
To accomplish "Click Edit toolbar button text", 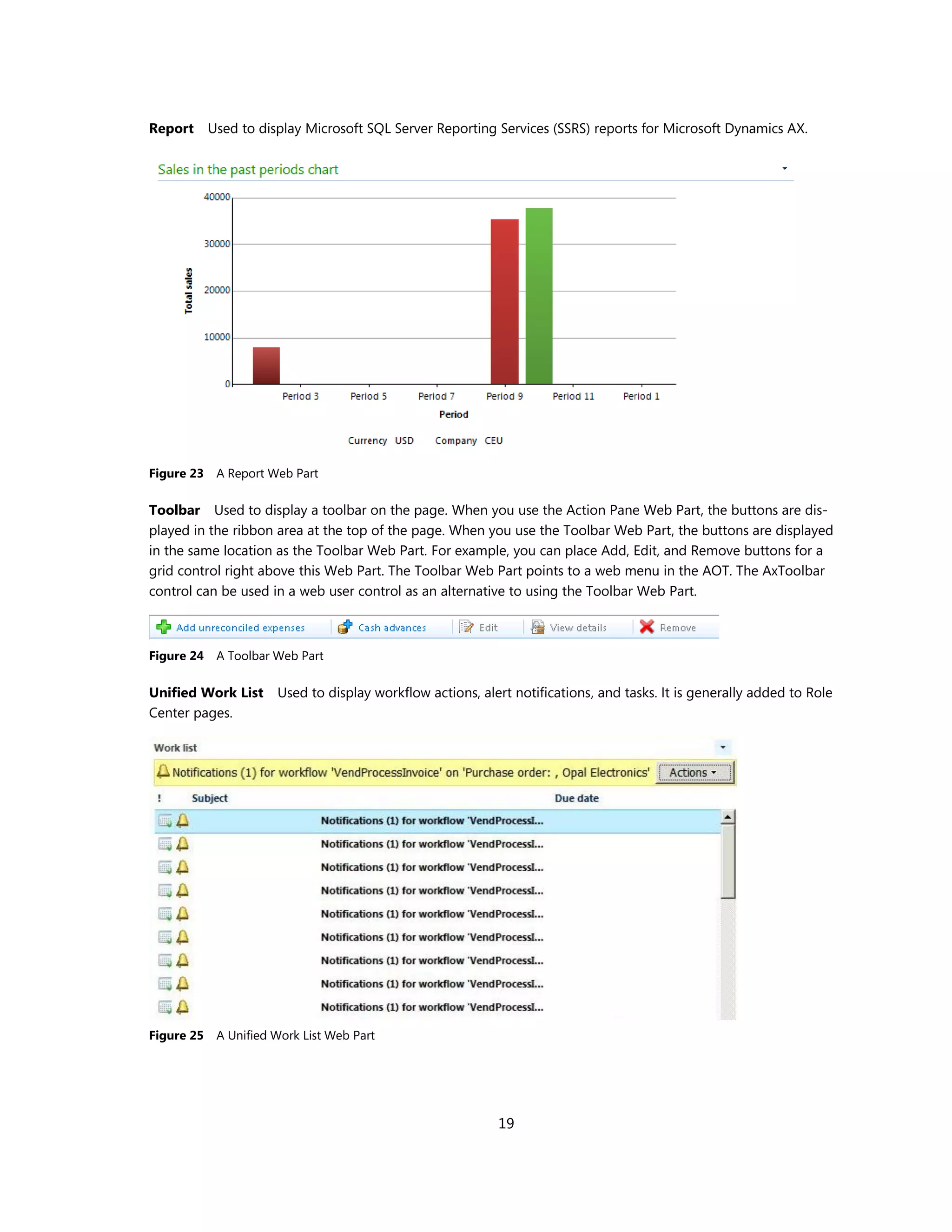I will (489, 628).
